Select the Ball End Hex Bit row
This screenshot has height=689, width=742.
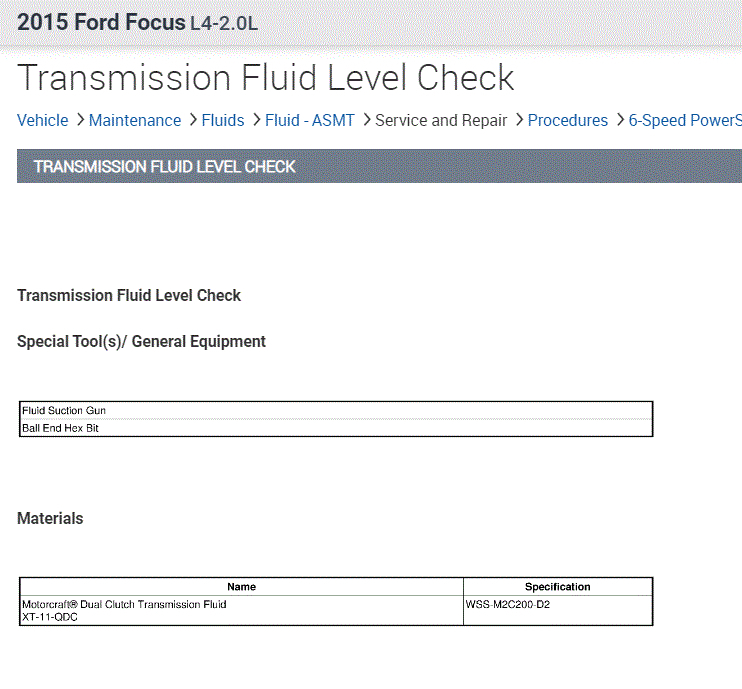[336, 428]
